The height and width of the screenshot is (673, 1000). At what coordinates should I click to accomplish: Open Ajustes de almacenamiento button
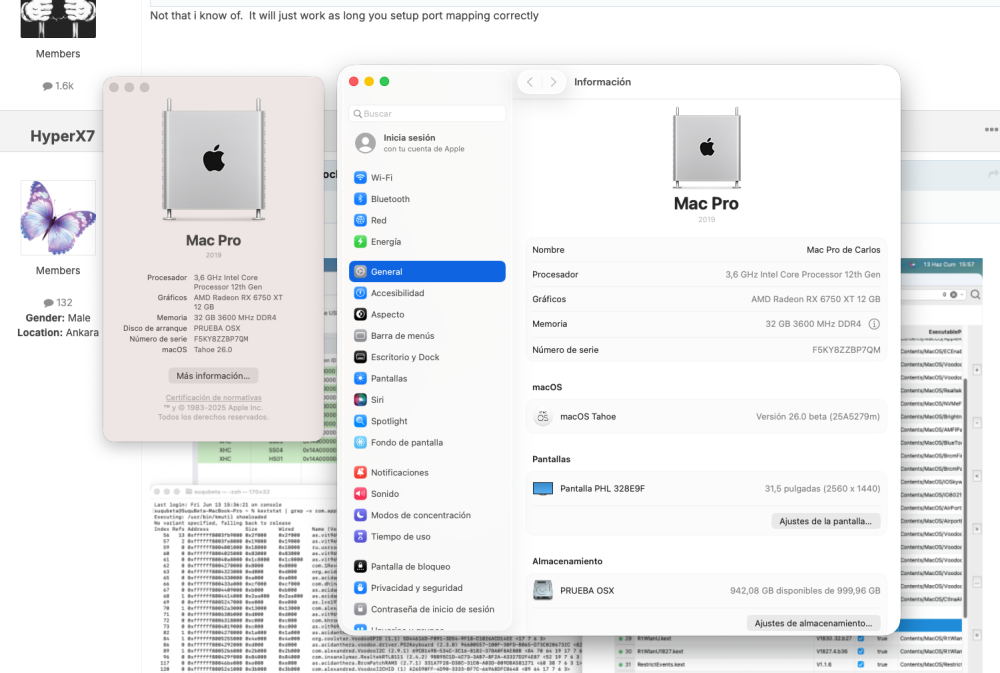[x=813, y=623]
